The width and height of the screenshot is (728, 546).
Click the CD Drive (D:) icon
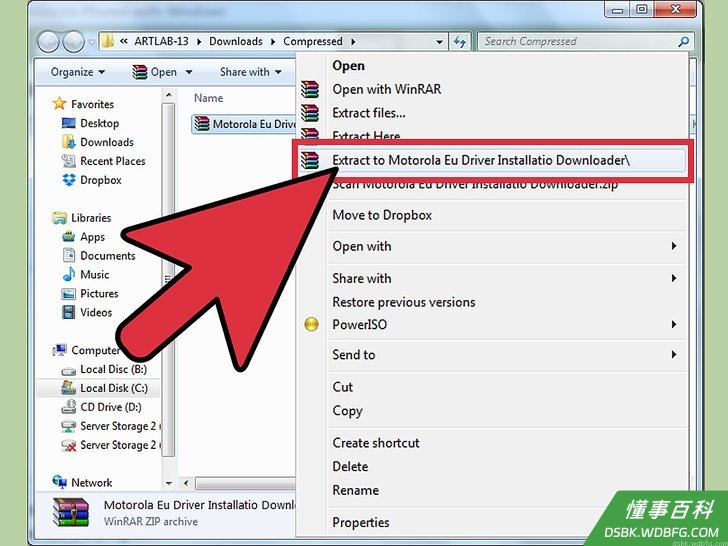coord(69,407)
